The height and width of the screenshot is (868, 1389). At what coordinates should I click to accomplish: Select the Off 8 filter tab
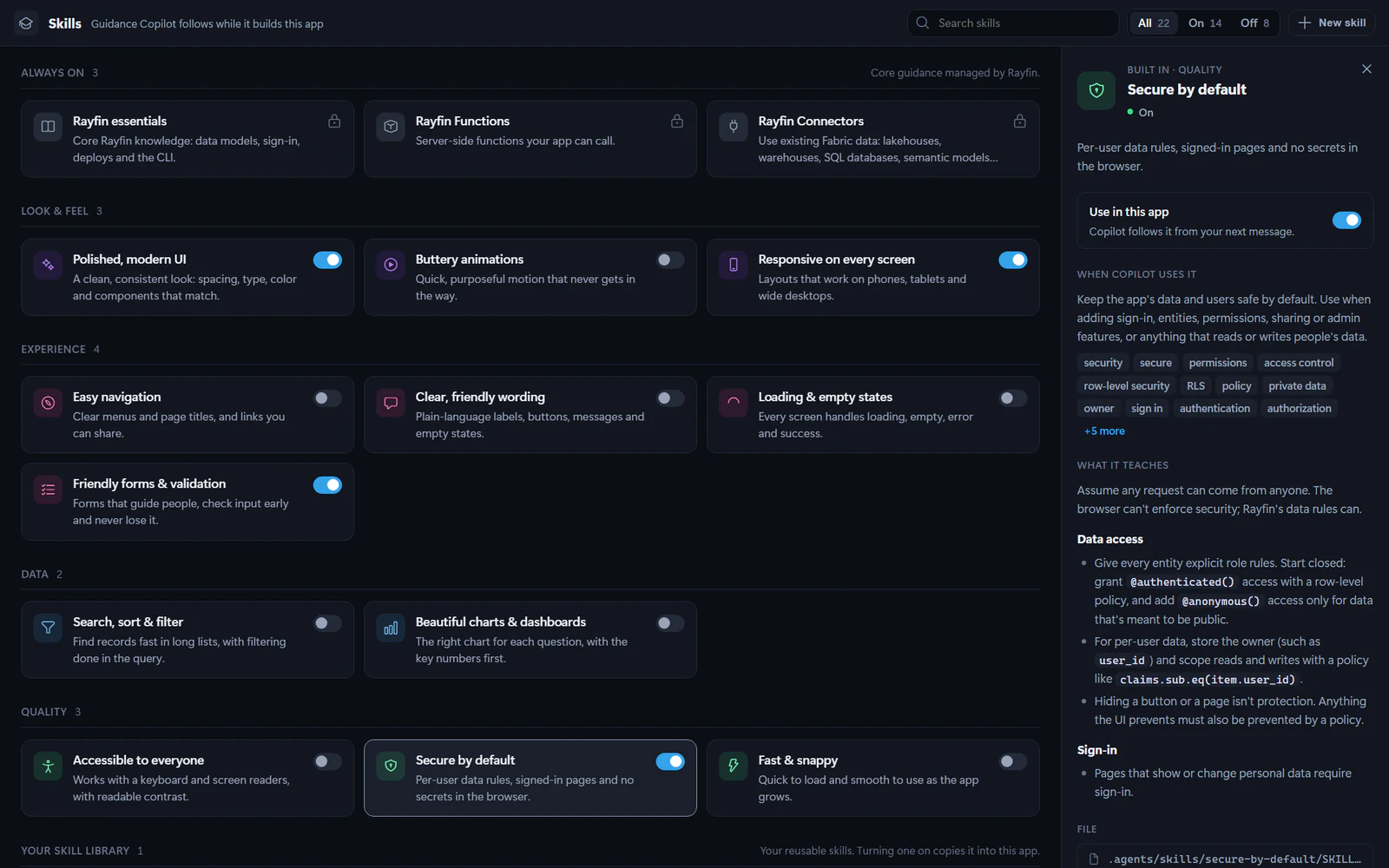click(1254, 23)
